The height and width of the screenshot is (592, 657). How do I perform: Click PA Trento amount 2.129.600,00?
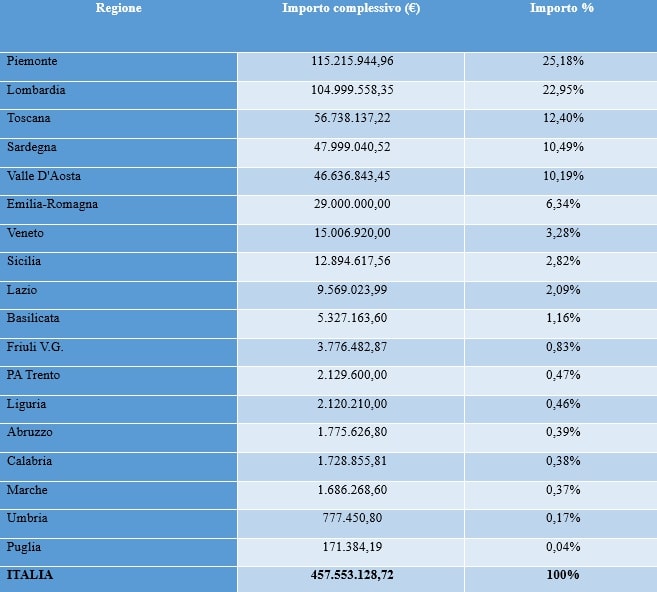pyautogui.click(x=352, y=375)
